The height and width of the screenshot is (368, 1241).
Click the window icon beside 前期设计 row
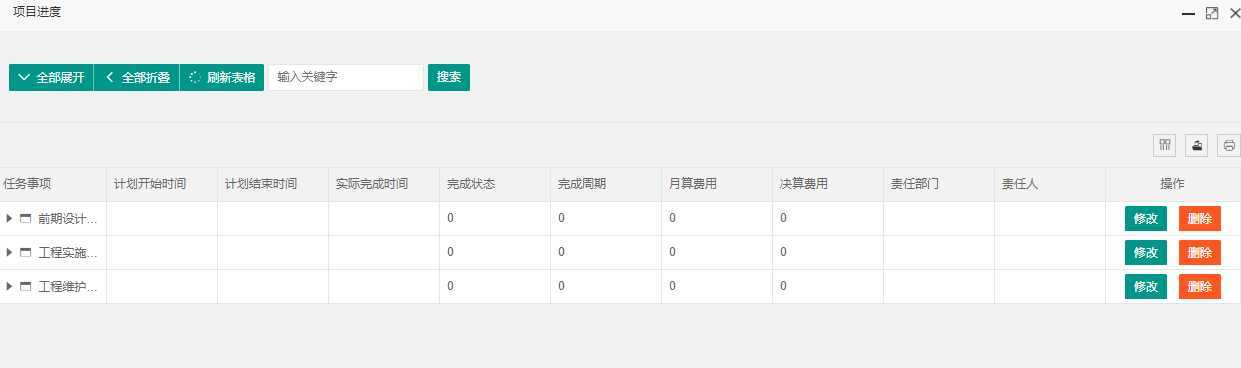point(26,218)
